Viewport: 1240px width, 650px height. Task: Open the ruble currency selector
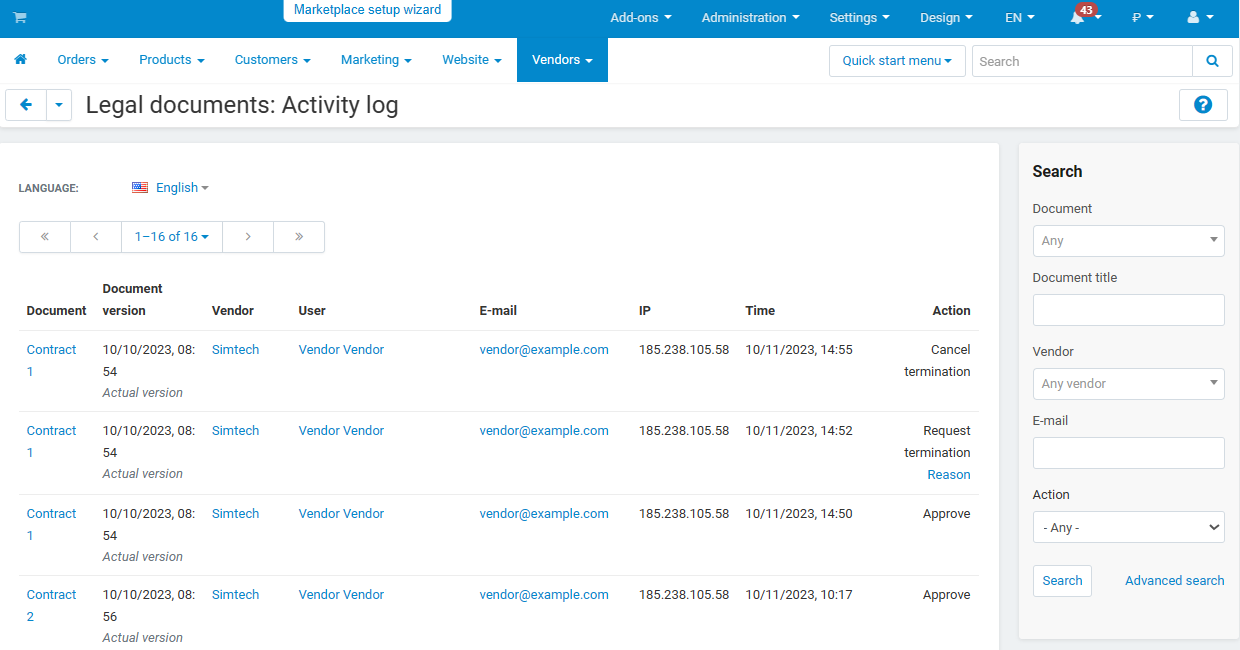click(x=1143, y=18)
